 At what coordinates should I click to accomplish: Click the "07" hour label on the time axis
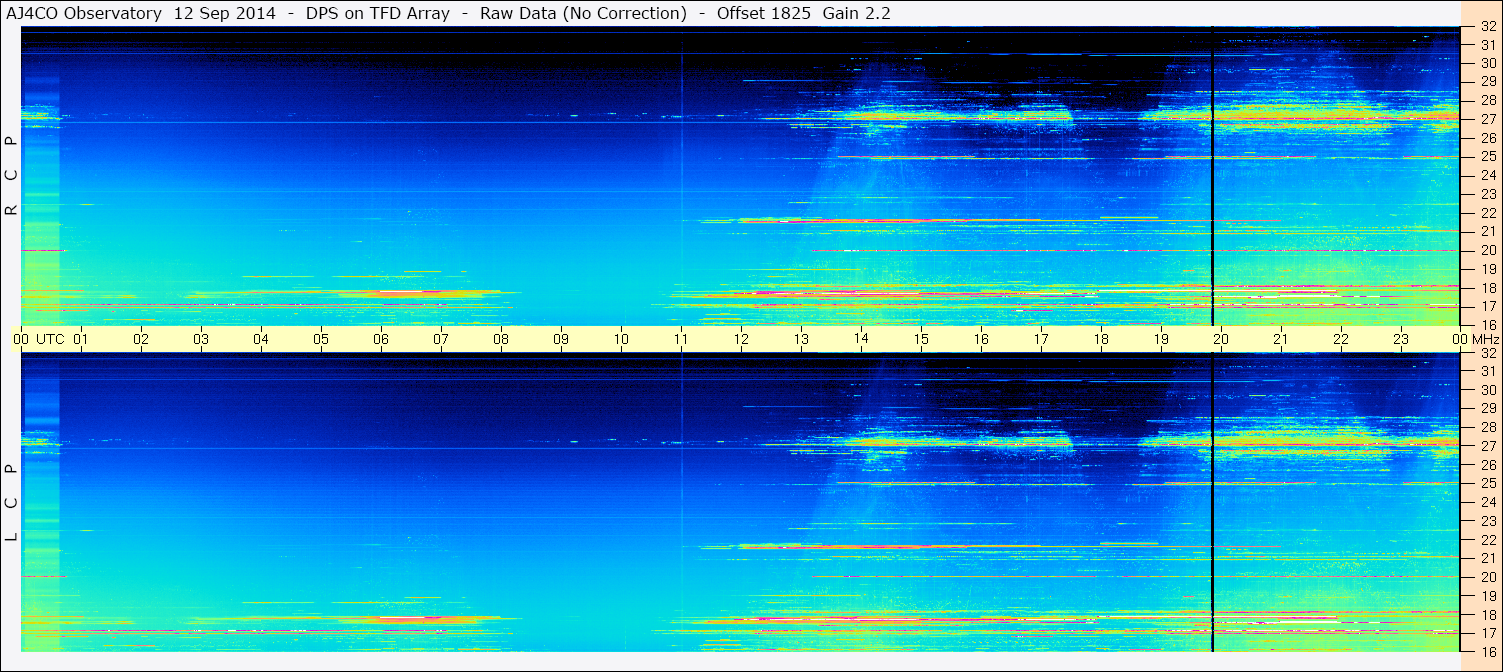(x=441, y=339)
